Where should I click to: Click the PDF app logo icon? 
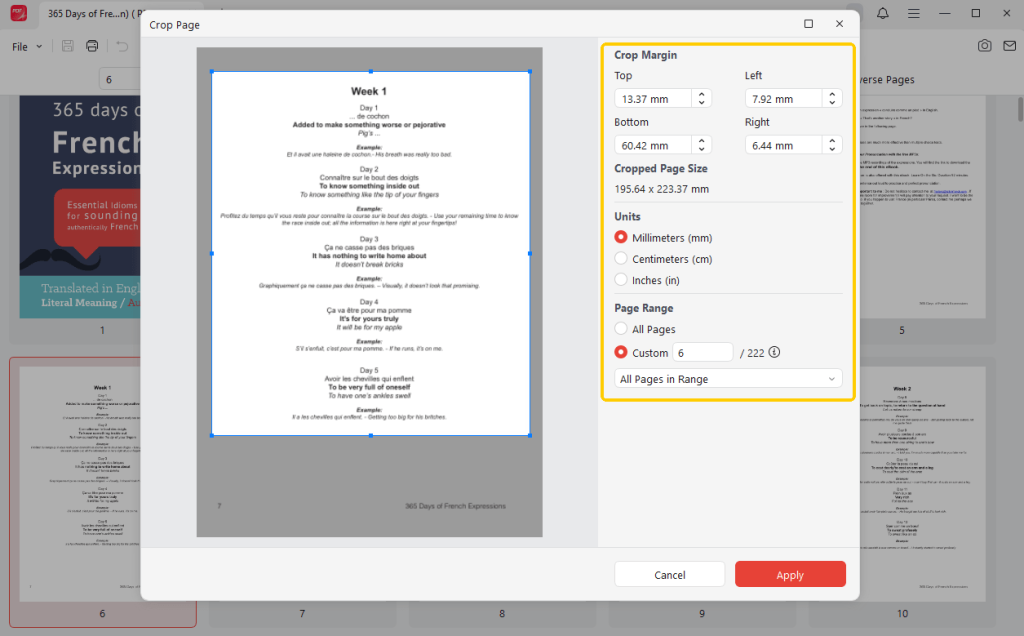tap(18, 13)
